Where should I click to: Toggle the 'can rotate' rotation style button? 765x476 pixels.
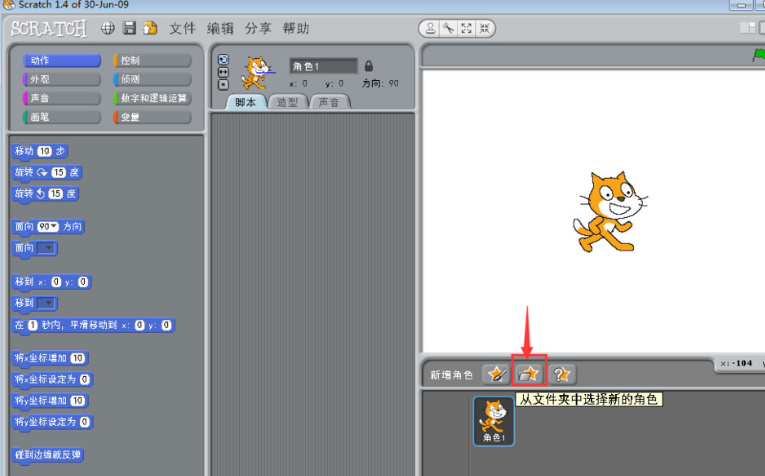223,60
